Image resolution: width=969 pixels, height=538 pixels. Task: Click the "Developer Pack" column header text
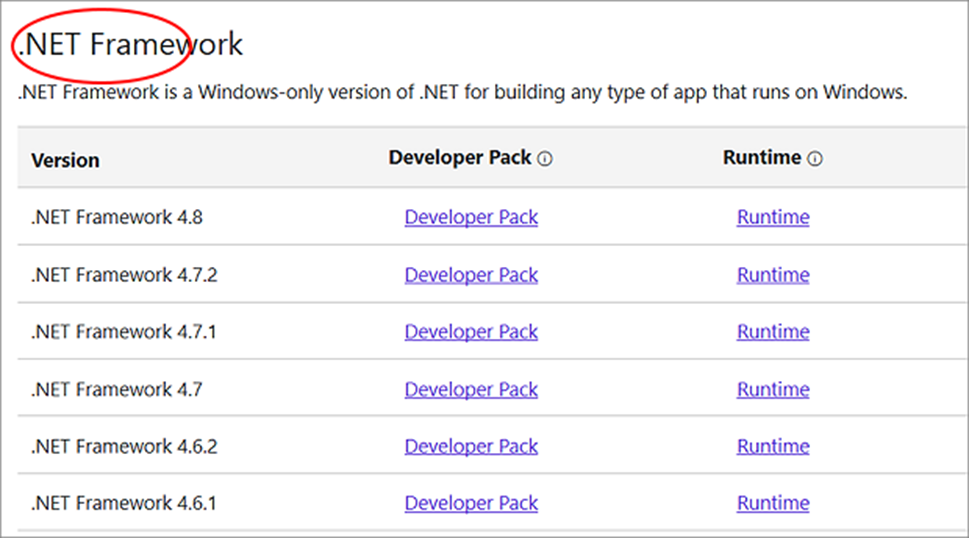[x=460, y=158]
